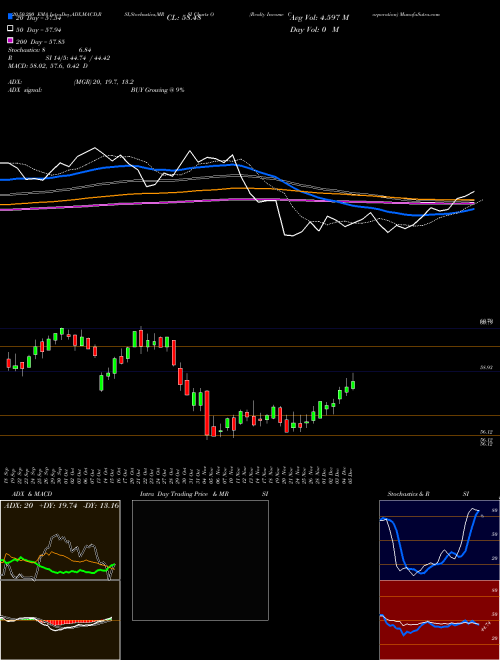Click the magenta 200 Day legend swatch
500x660 pixels.
(x=10, y=41)
